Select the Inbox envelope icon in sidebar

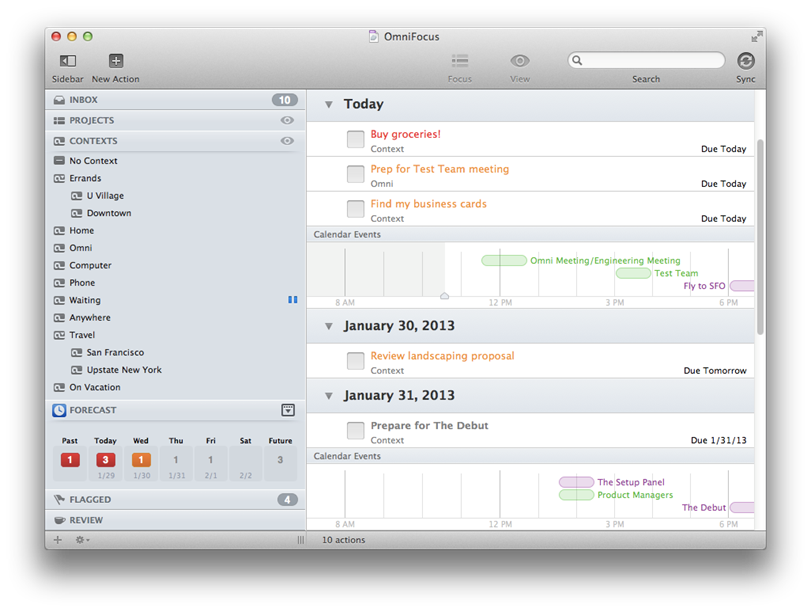point(60,100)
